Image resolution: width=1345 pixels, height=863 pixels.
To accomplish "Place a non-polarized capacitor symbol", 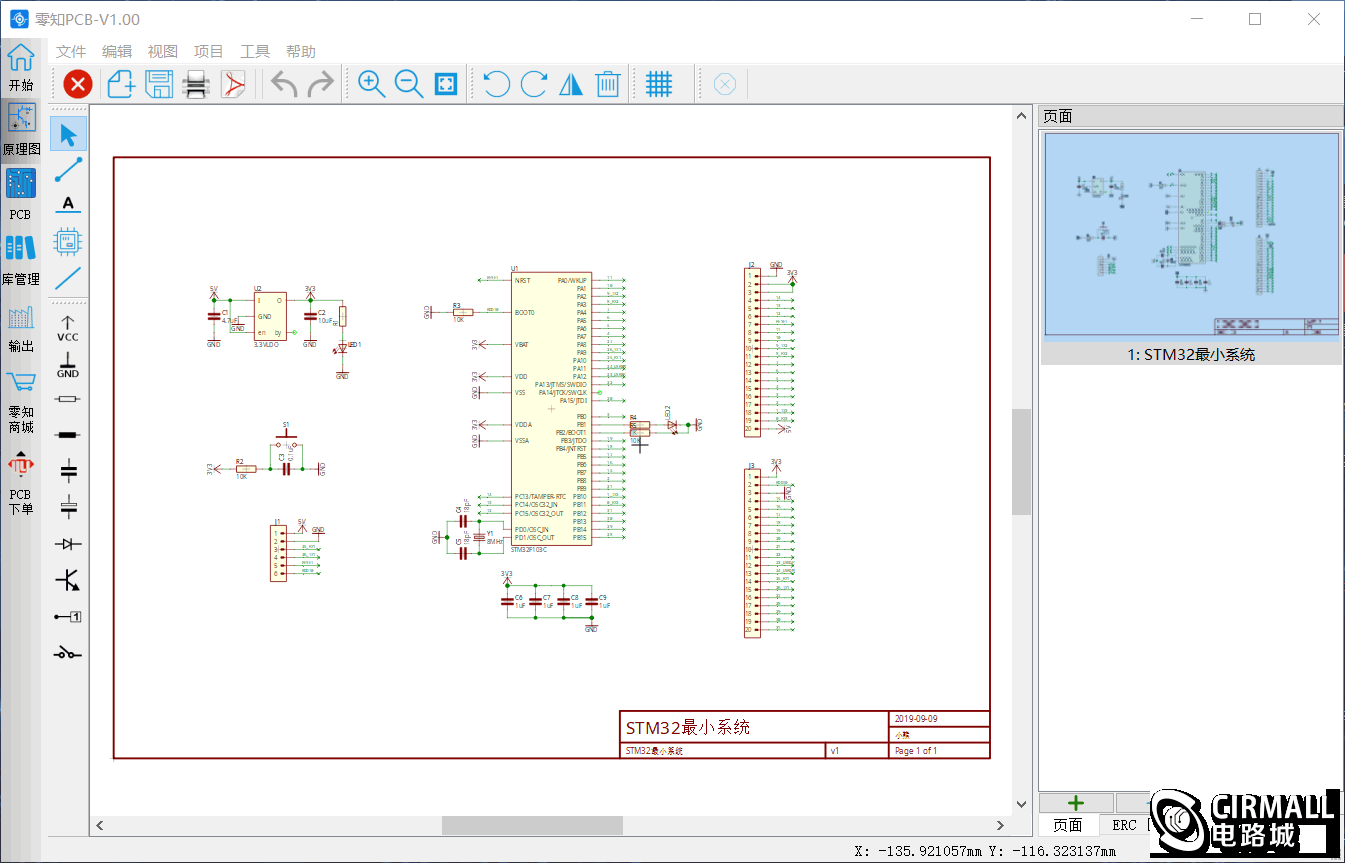I will 68,470.
